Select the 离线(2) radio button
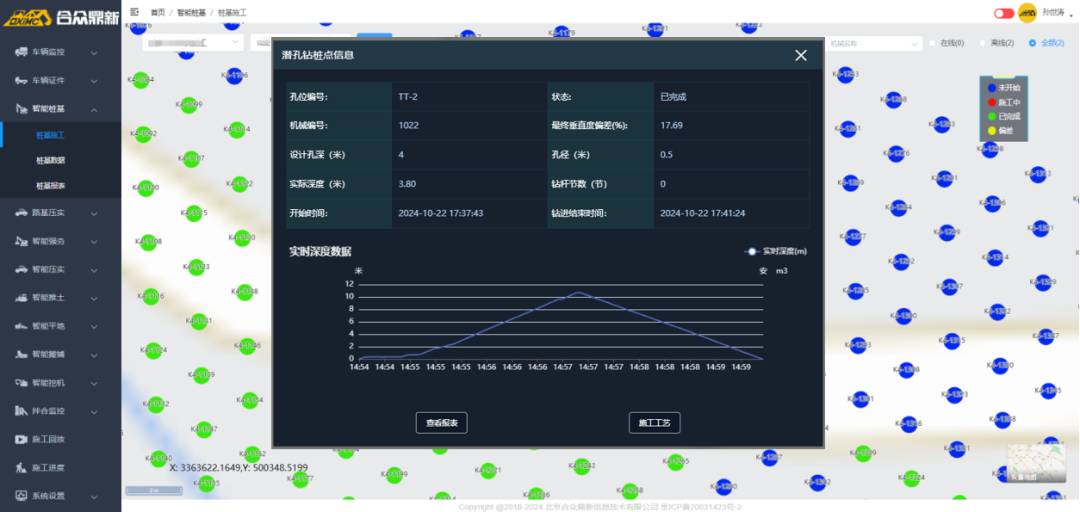The height and width of the screenshot is (512, 1080). (x=982, y=43)
